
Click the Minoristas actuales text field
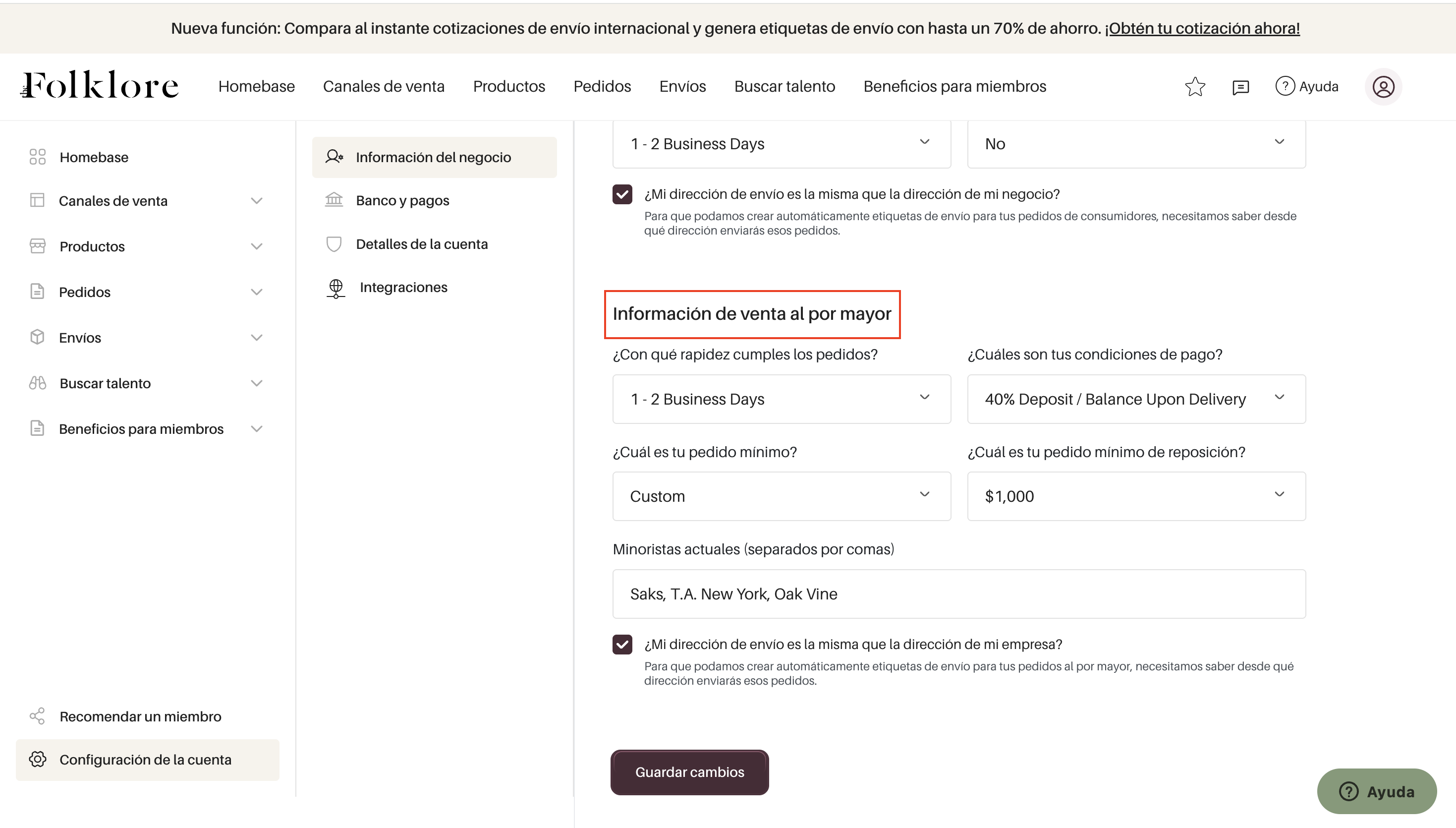958,593
